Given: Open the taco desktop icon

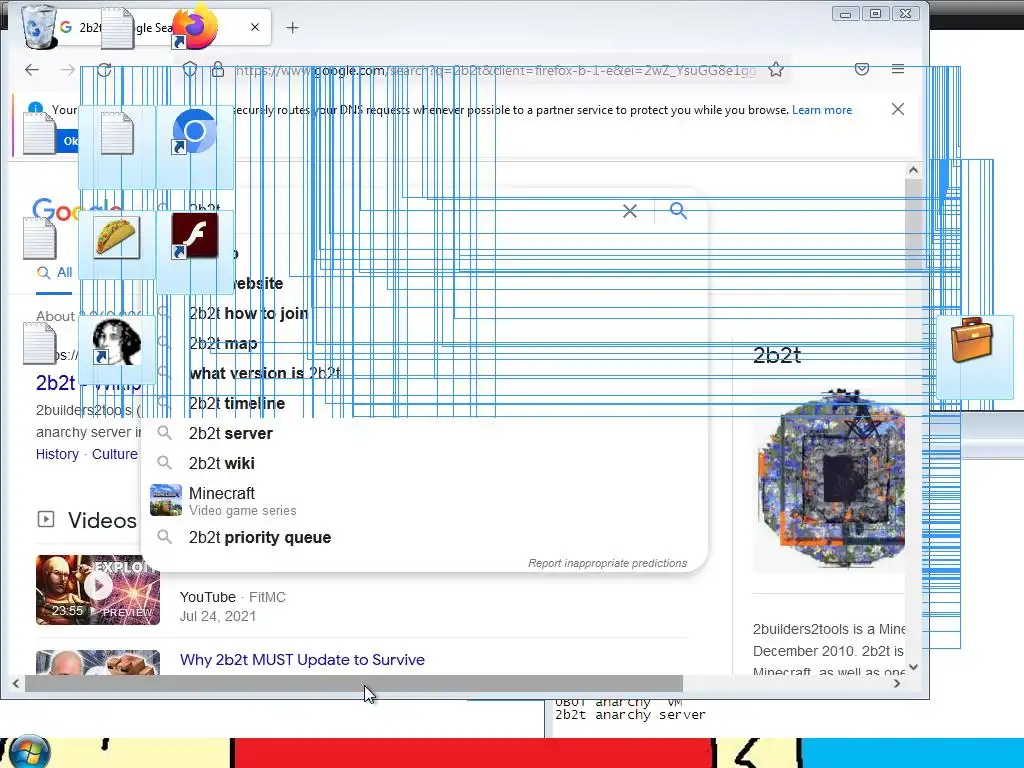Looking at the screenshot, I should (x=117, y=238).
